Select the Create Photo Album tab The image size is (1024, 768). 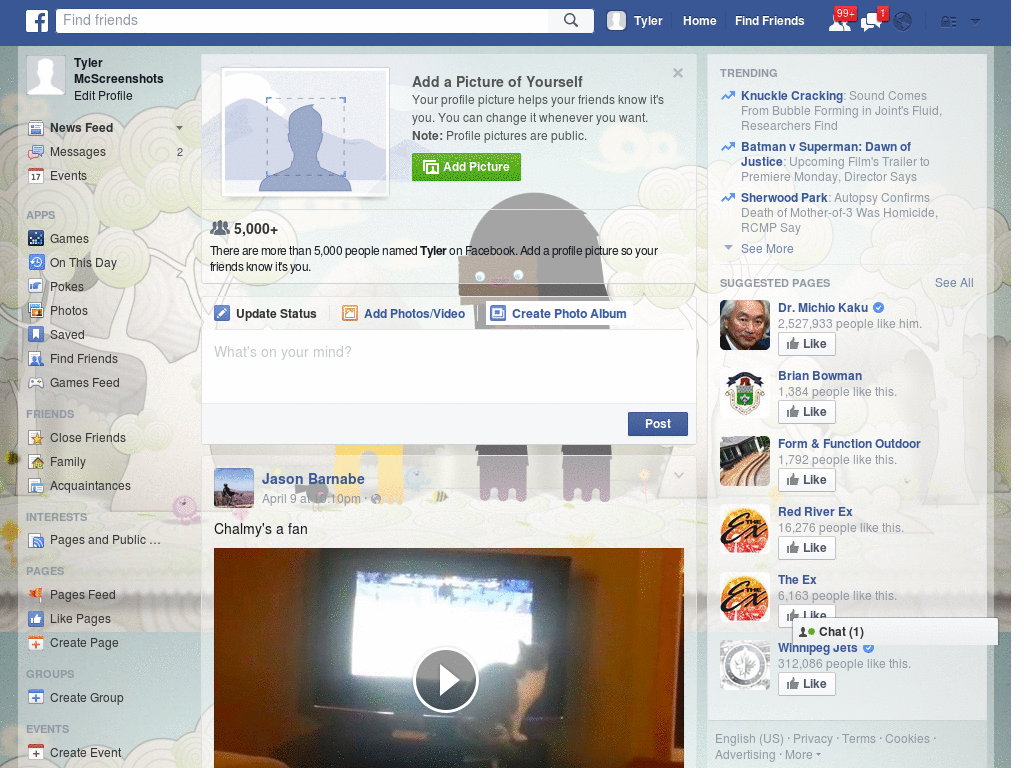(x=559, y=313)
